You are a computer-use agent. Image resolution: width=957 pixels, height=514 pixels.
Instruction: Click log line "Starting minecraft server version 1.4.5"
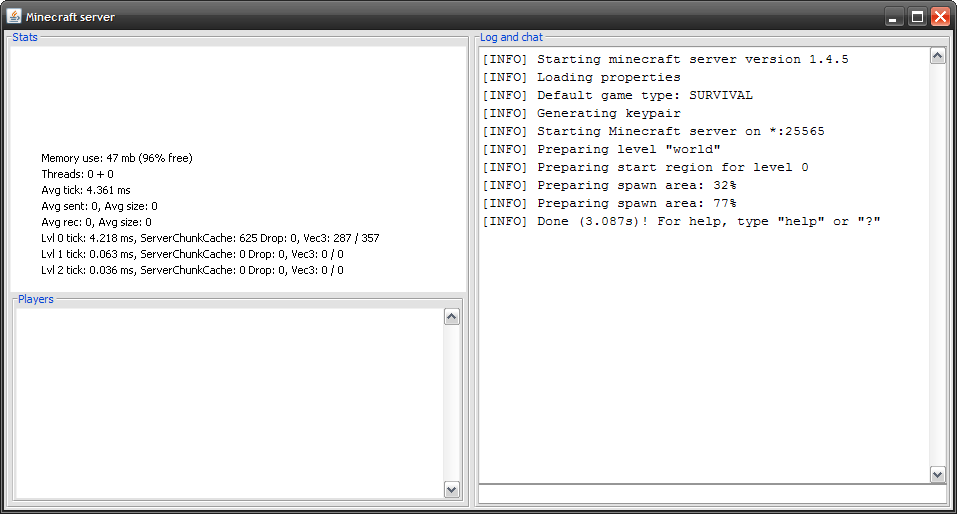pos(665,59)
